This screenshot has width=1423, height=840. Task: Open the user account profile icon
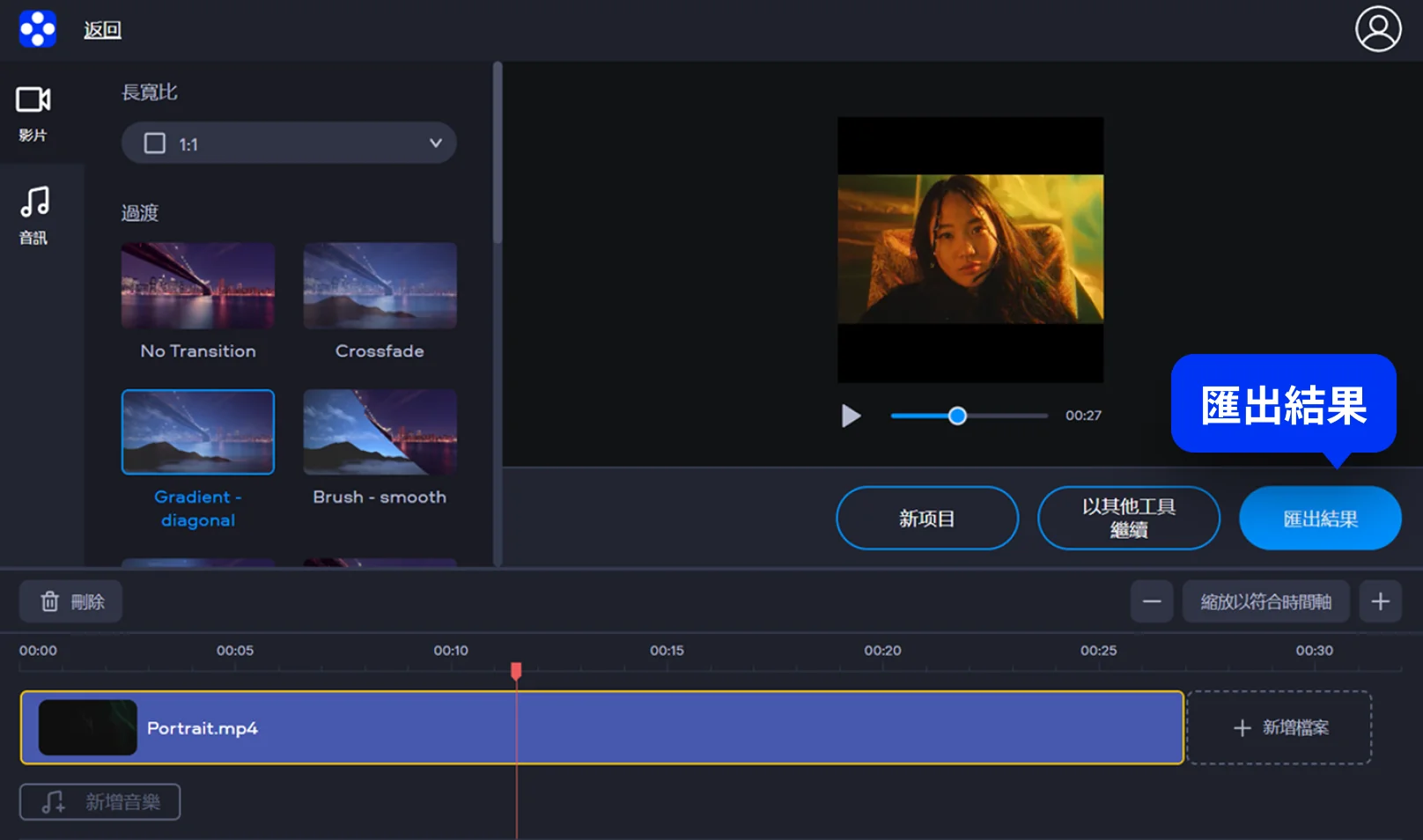(x=1377, y=29)
